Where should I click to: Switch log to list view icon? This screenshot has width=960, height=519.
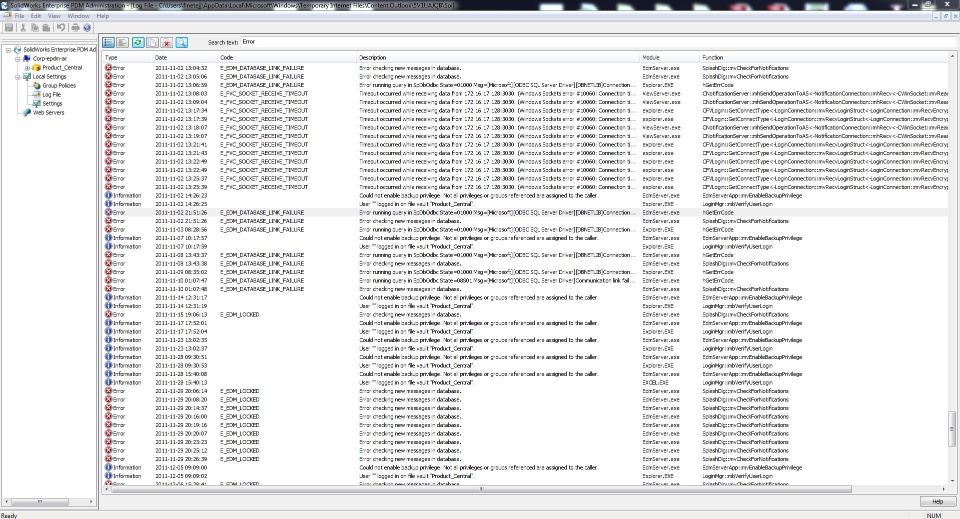point(122,42)
